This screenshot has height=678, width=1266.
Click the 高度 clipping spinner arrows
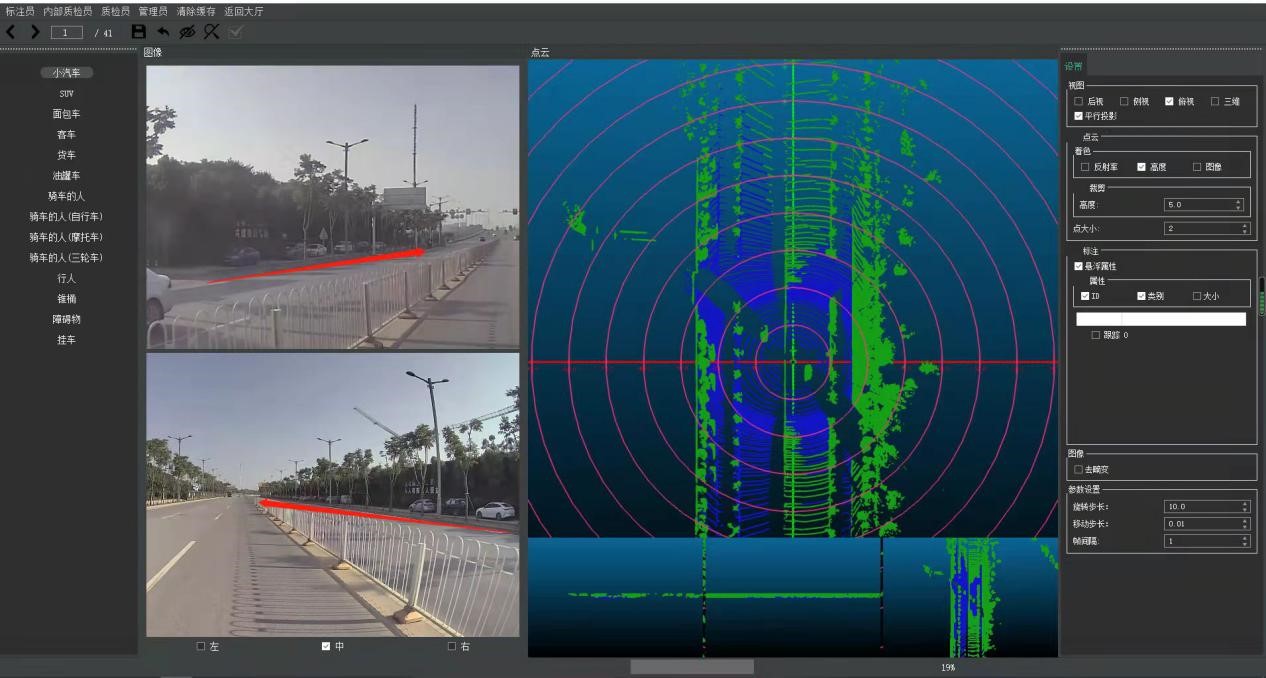[1238, 205]
